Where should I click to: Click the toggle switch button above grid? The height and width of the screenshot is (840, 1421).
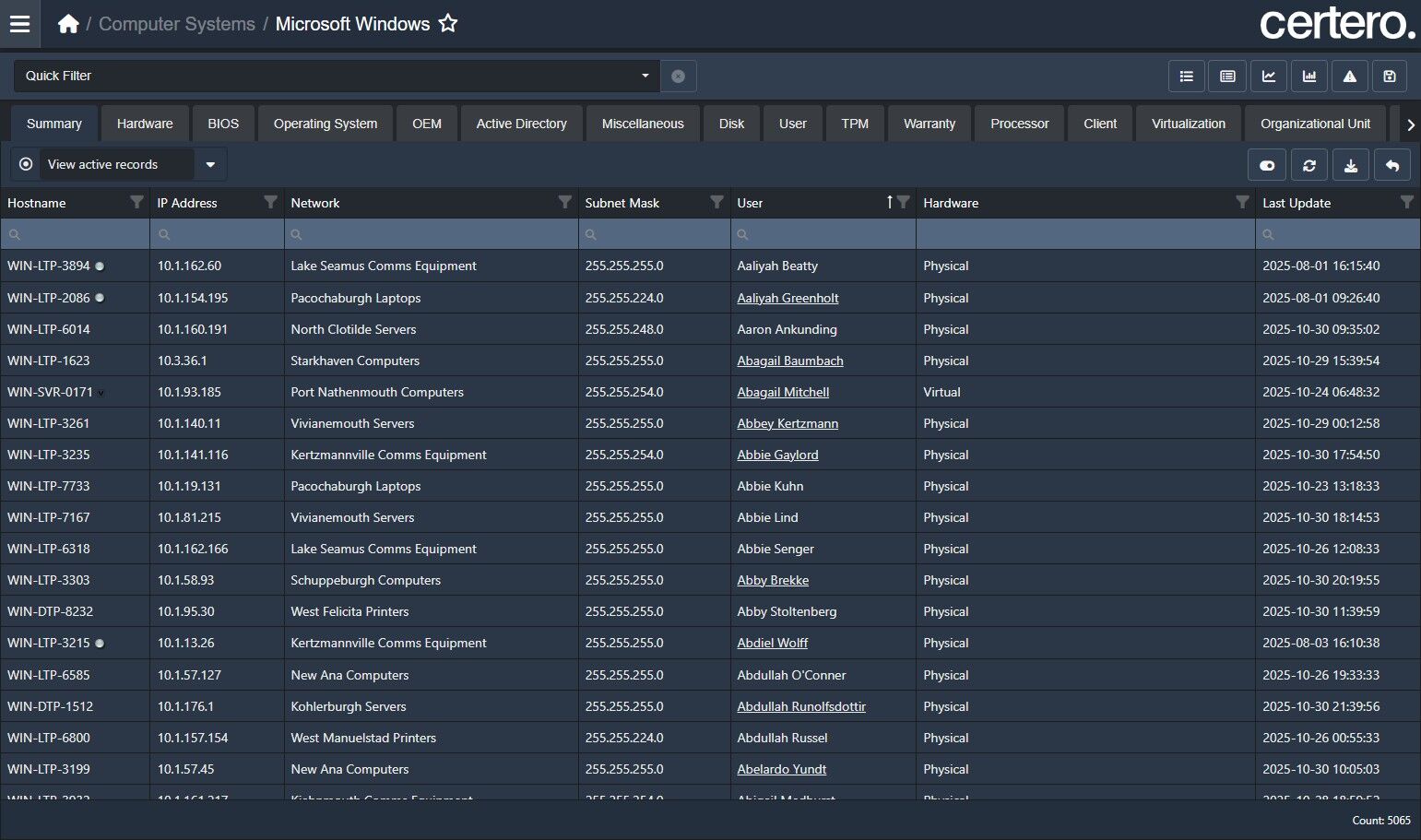[x=1267, y=165]
